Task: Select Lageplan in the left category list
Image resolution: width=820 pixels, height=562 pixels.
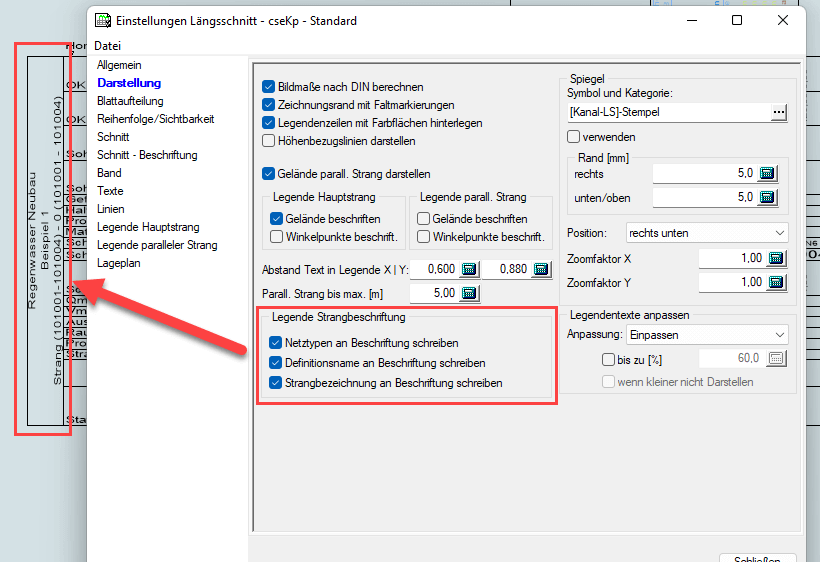Action: (x=120, y=263)
